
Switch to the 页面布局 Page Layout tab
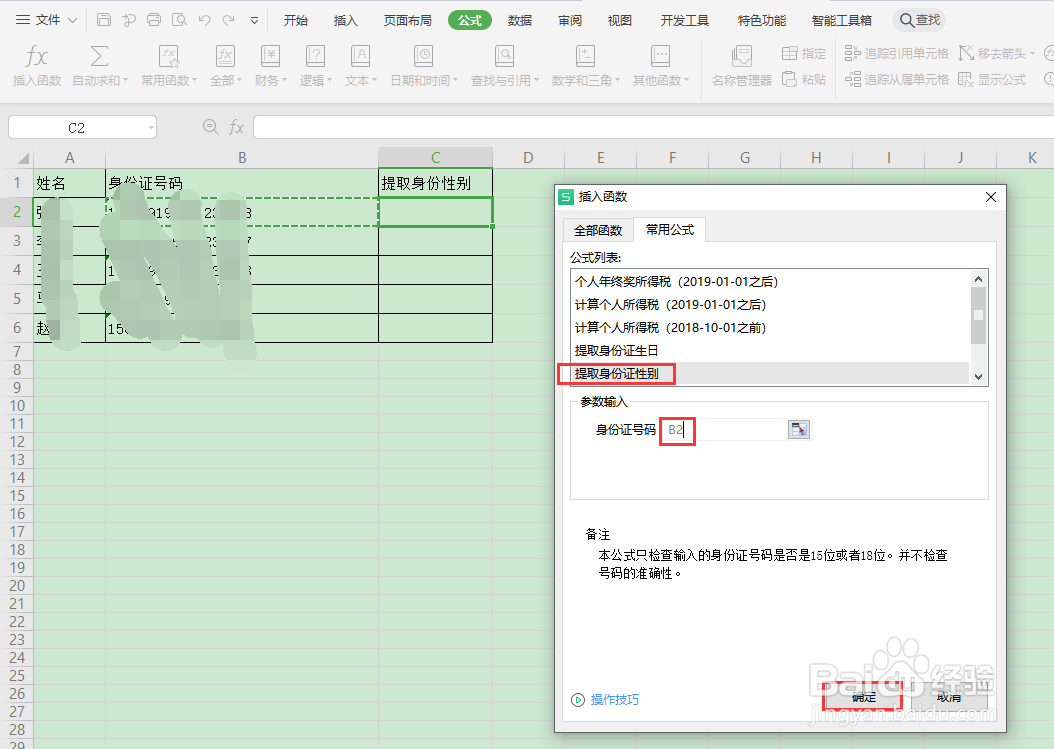(407, 20)
